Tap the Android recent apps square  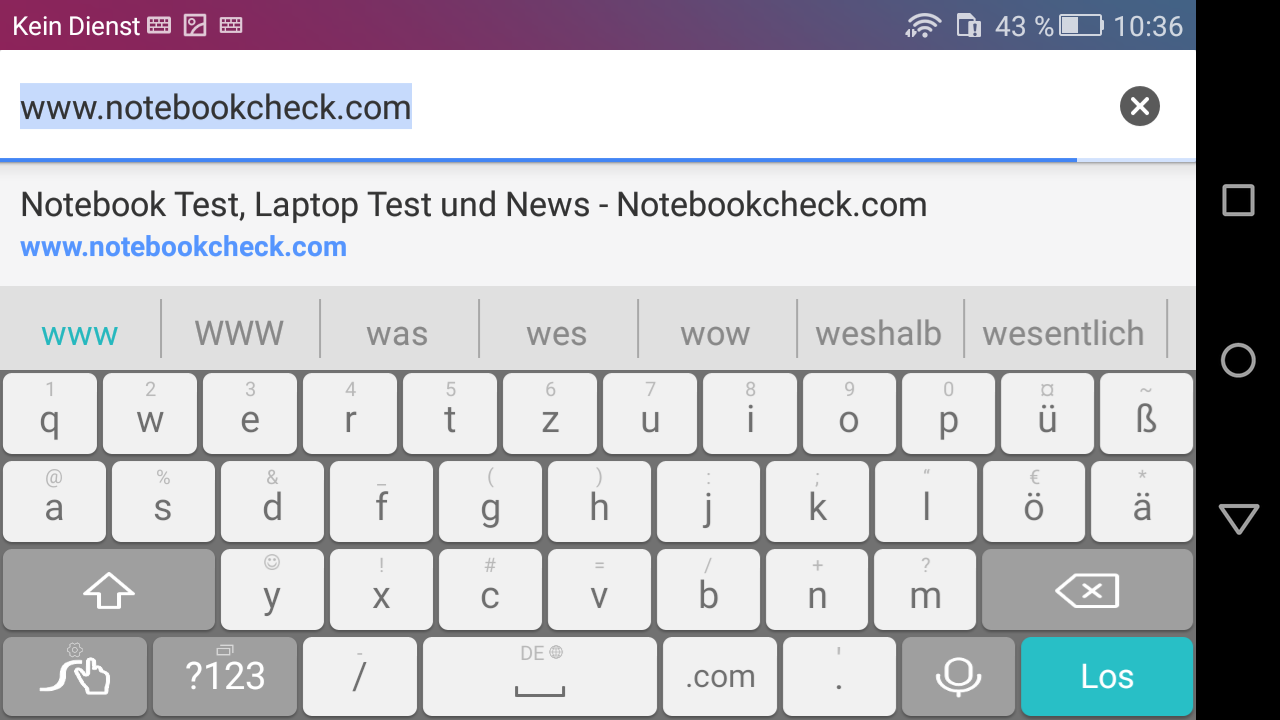coord(1238,200)
